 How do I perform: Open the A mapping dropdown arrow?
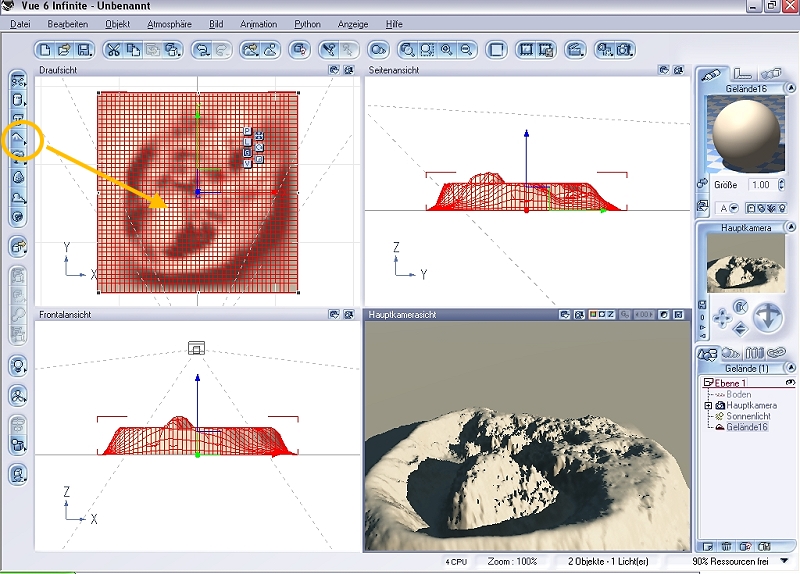tap(734, 208)
